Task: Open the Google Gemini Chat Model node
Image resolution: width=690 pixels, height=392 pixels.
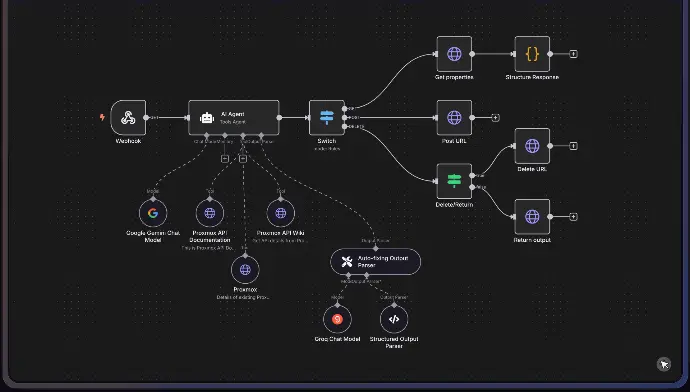Action: tap(153, 213)
